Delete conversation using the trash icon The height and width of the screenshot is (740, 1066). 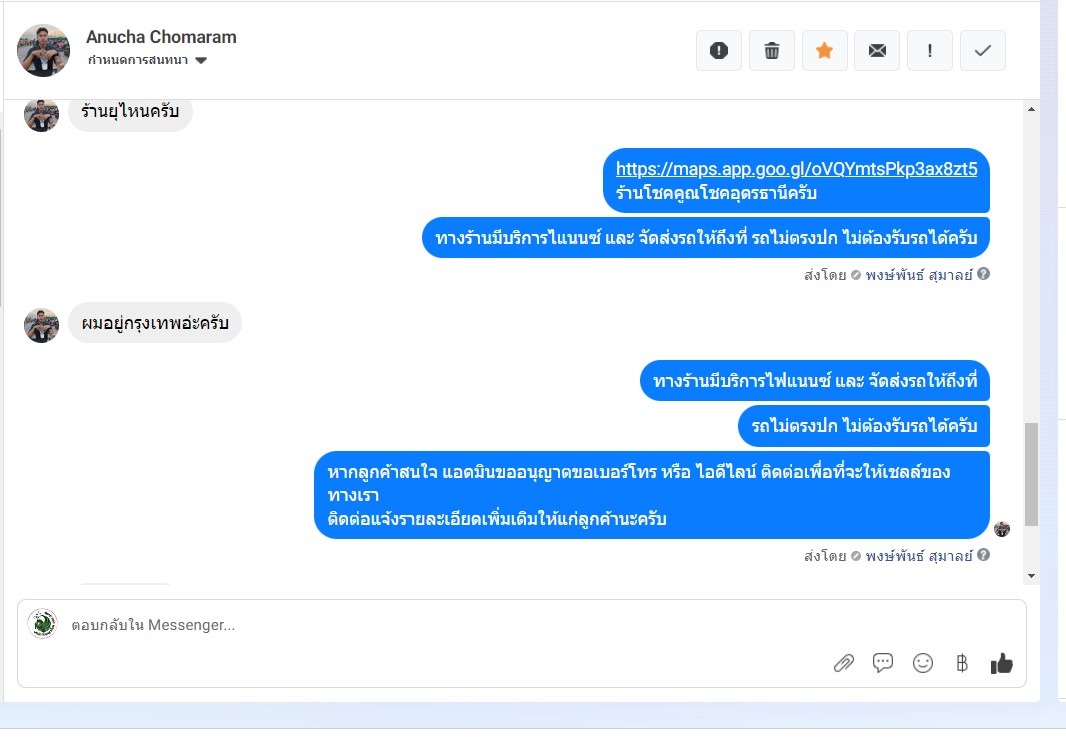pos(772,50)
